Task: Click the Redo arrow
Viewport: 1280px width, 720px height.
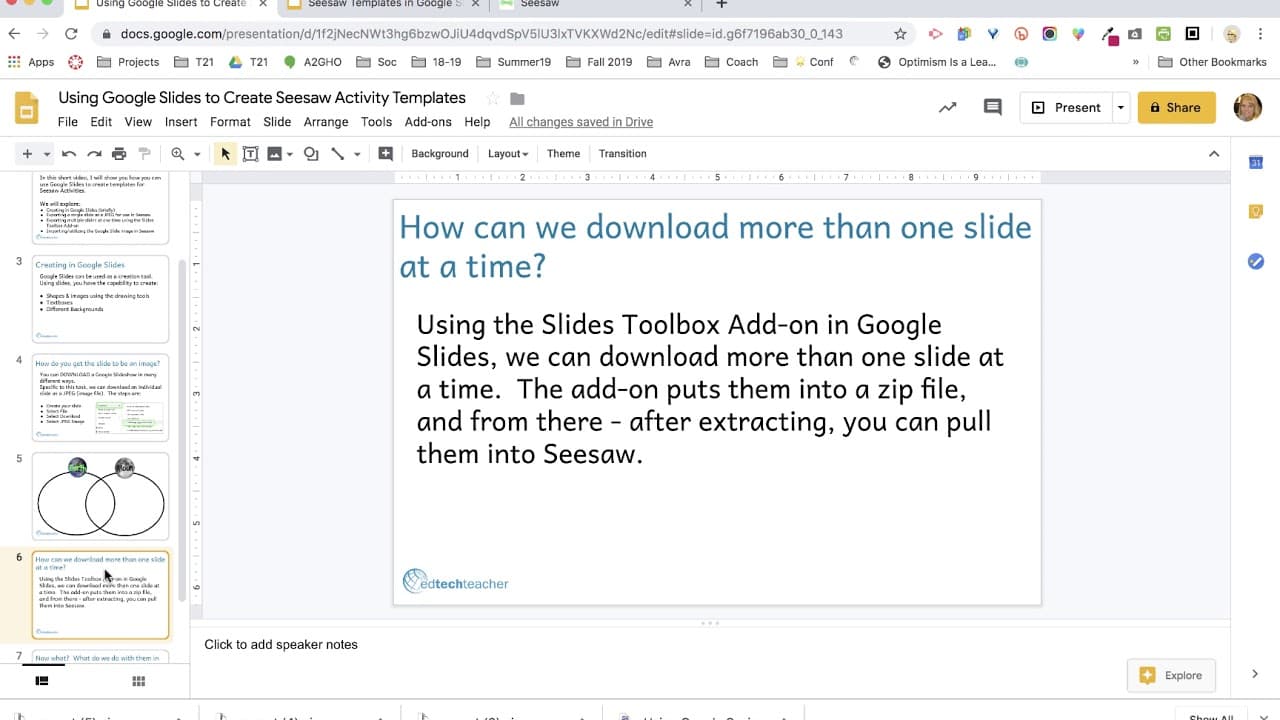Action: coord(94,154)
